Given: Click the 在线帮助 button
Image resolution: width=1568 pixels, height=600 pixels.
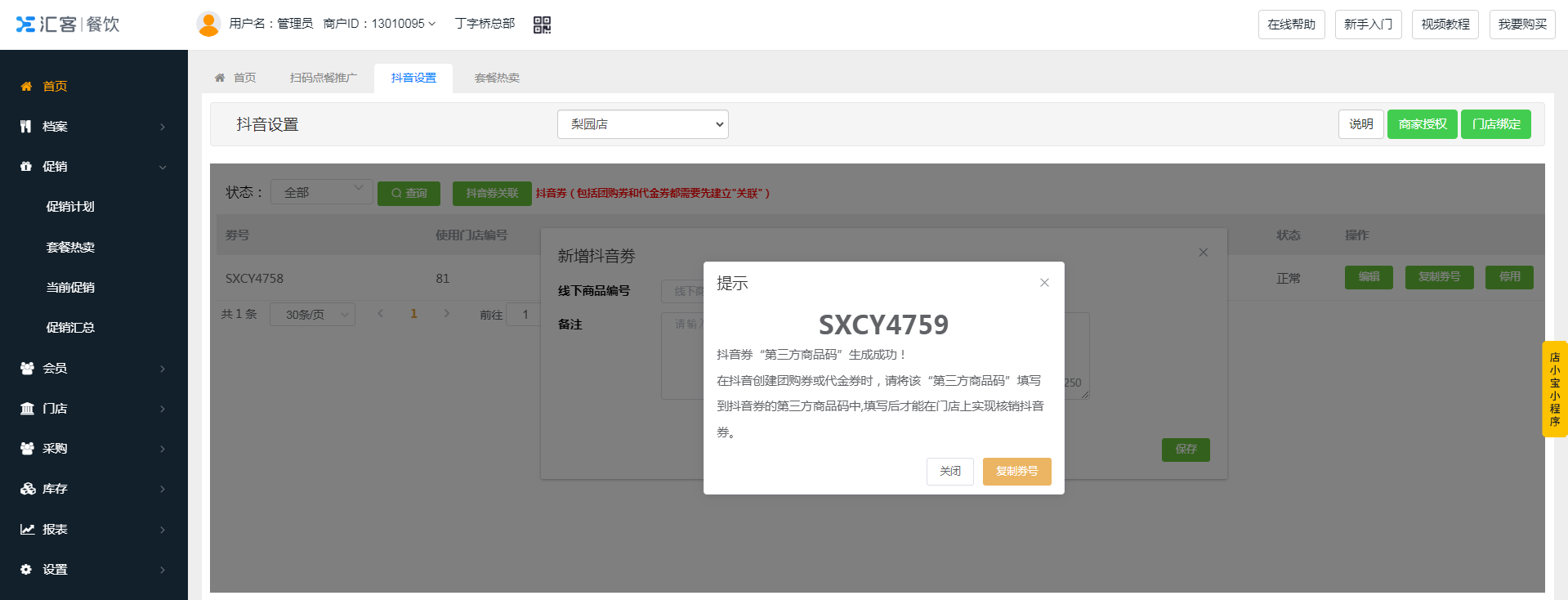Looking at the screenshot, I should (1291, 25).
